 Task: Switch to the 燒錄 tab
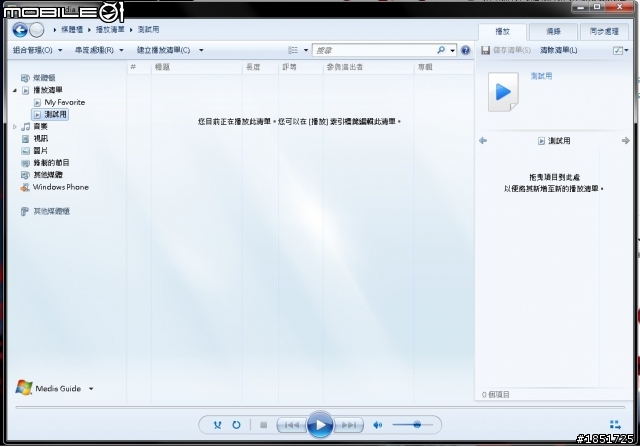pyautogui.click(x=553, y=31)
